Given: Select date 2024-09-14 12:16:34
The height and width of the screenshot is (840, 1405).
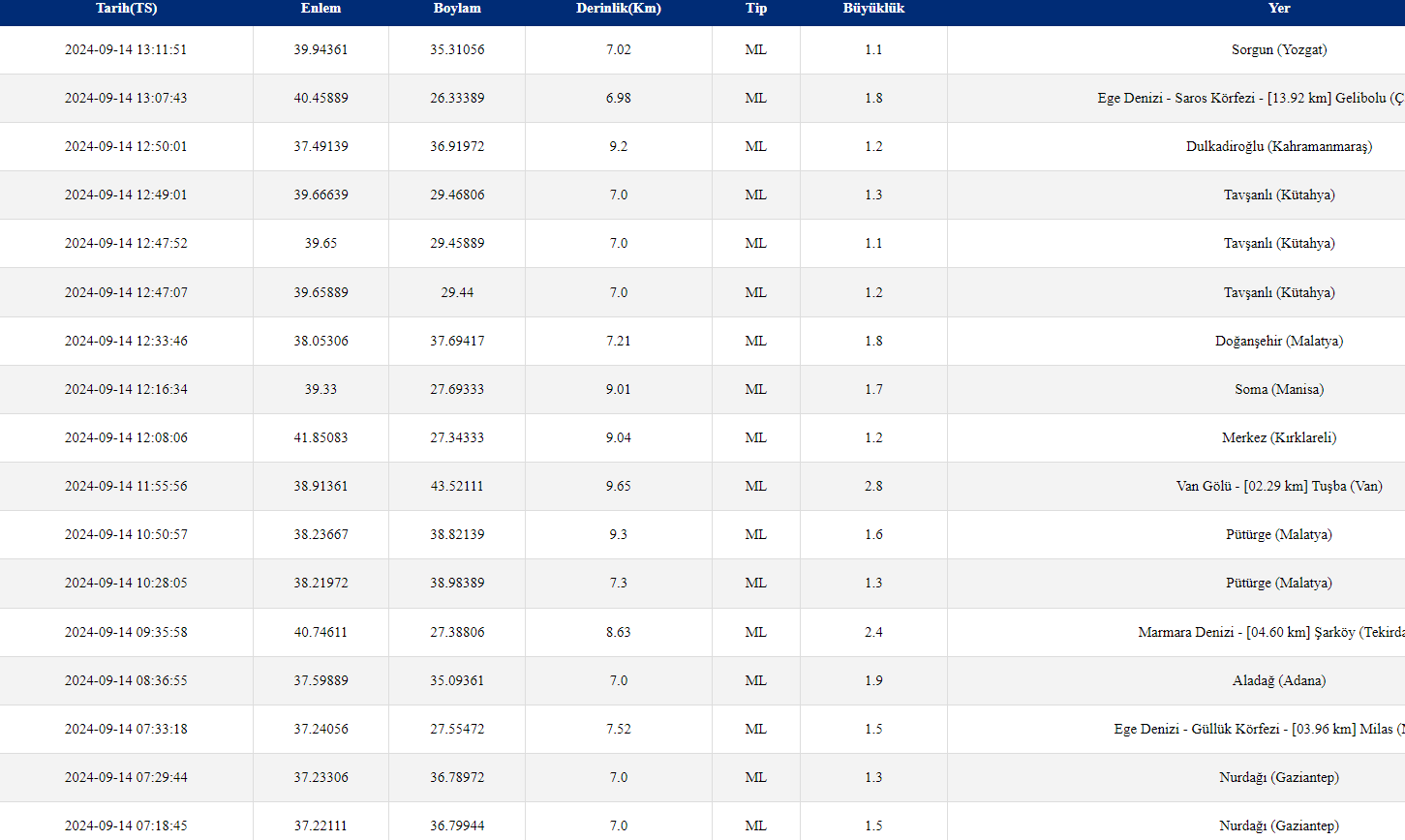Looking at the screenshot, I should (x=126, y=389).
